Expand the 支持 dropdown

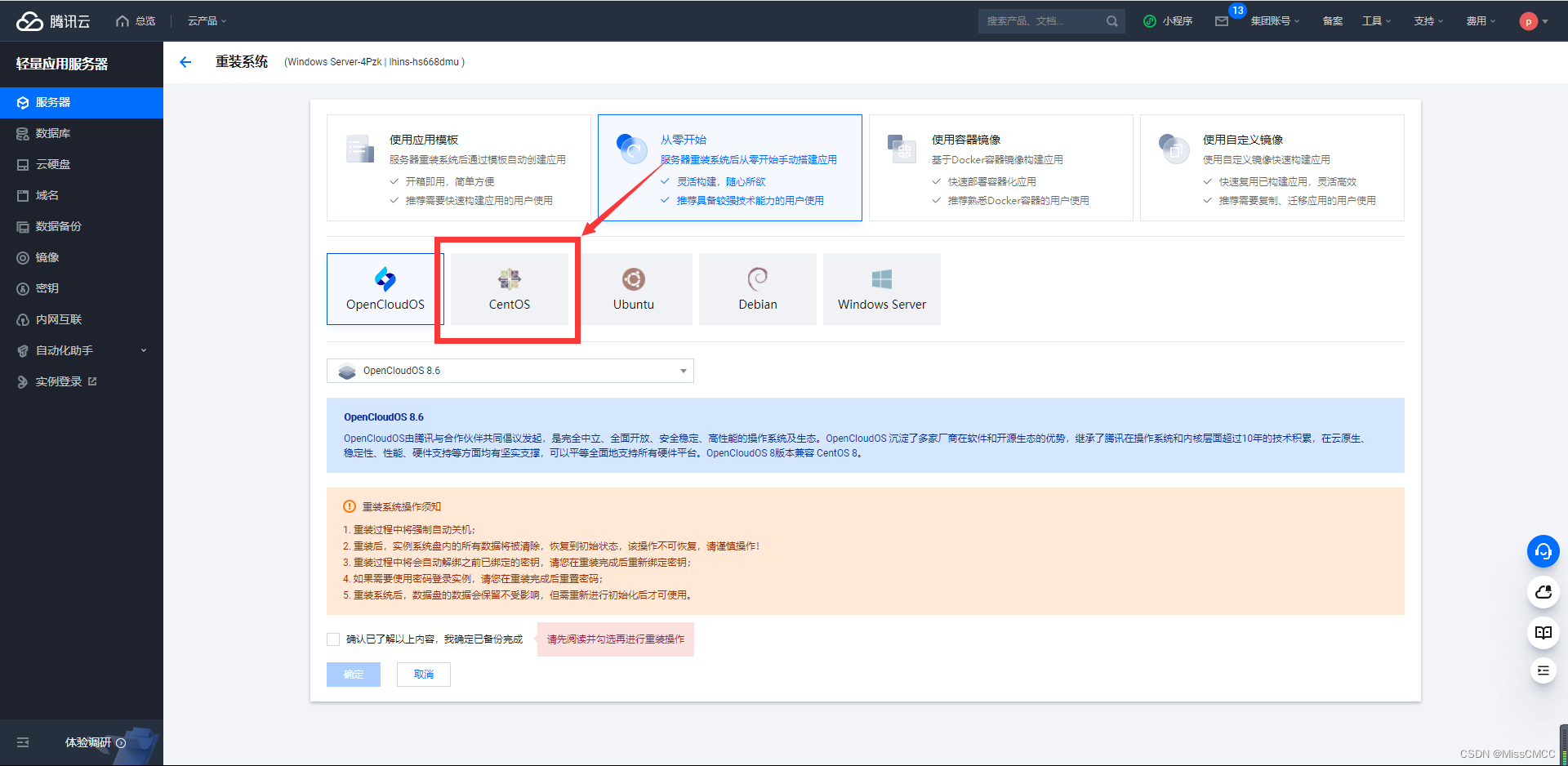click(x=1429, y=21)
